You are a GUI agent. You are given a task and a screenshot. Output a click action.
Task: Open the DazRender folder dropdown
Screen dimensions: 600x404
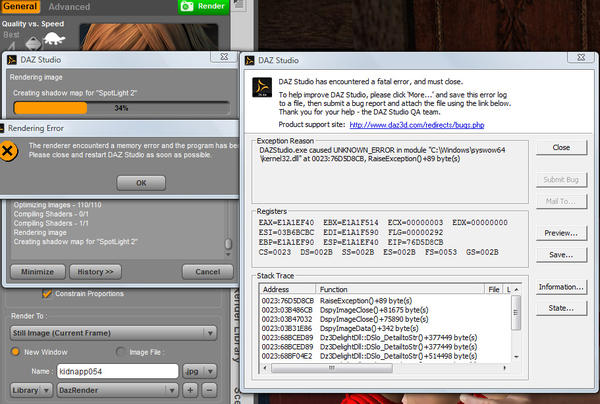coord(117,391)
